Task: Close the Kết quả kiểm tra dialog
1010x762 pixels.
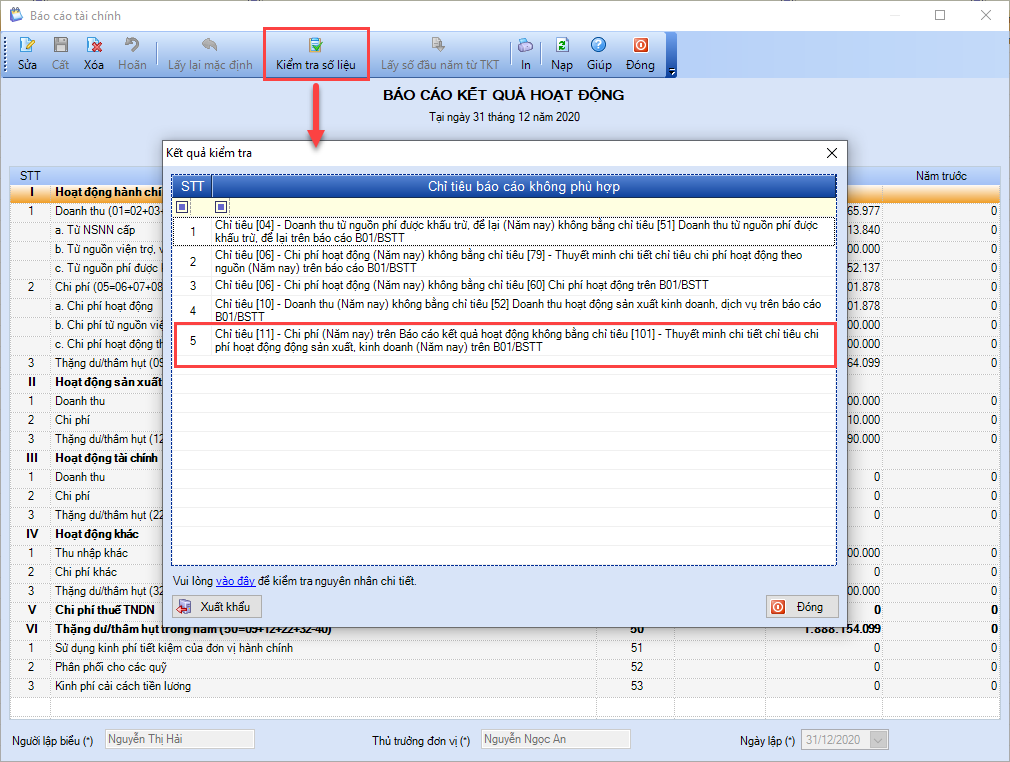Action: click(x=832, y=153)
